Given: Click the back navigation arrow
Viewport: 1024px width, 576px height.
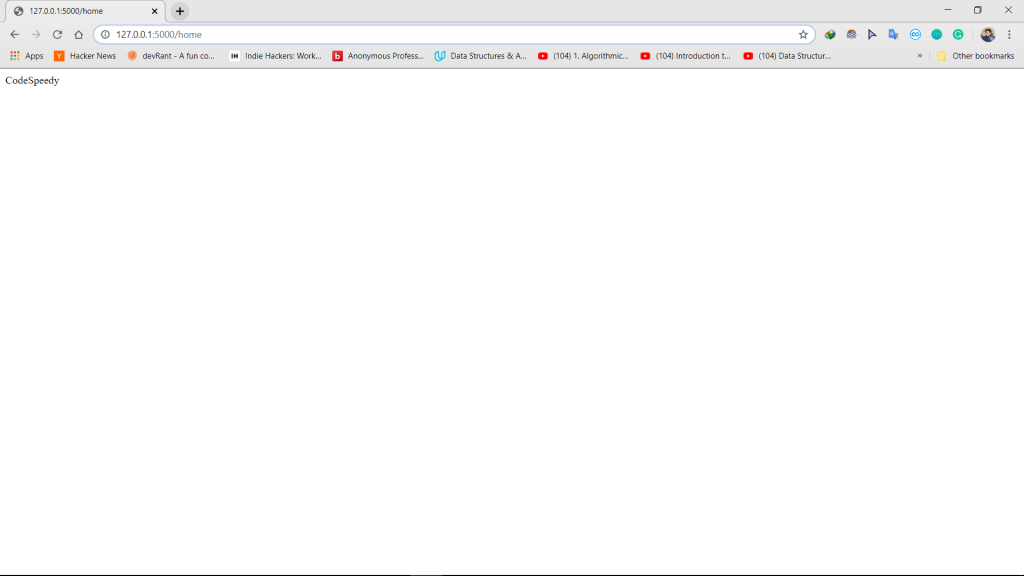Looking at the screenshot, I should pyautogui.click(x=14, y=34).
